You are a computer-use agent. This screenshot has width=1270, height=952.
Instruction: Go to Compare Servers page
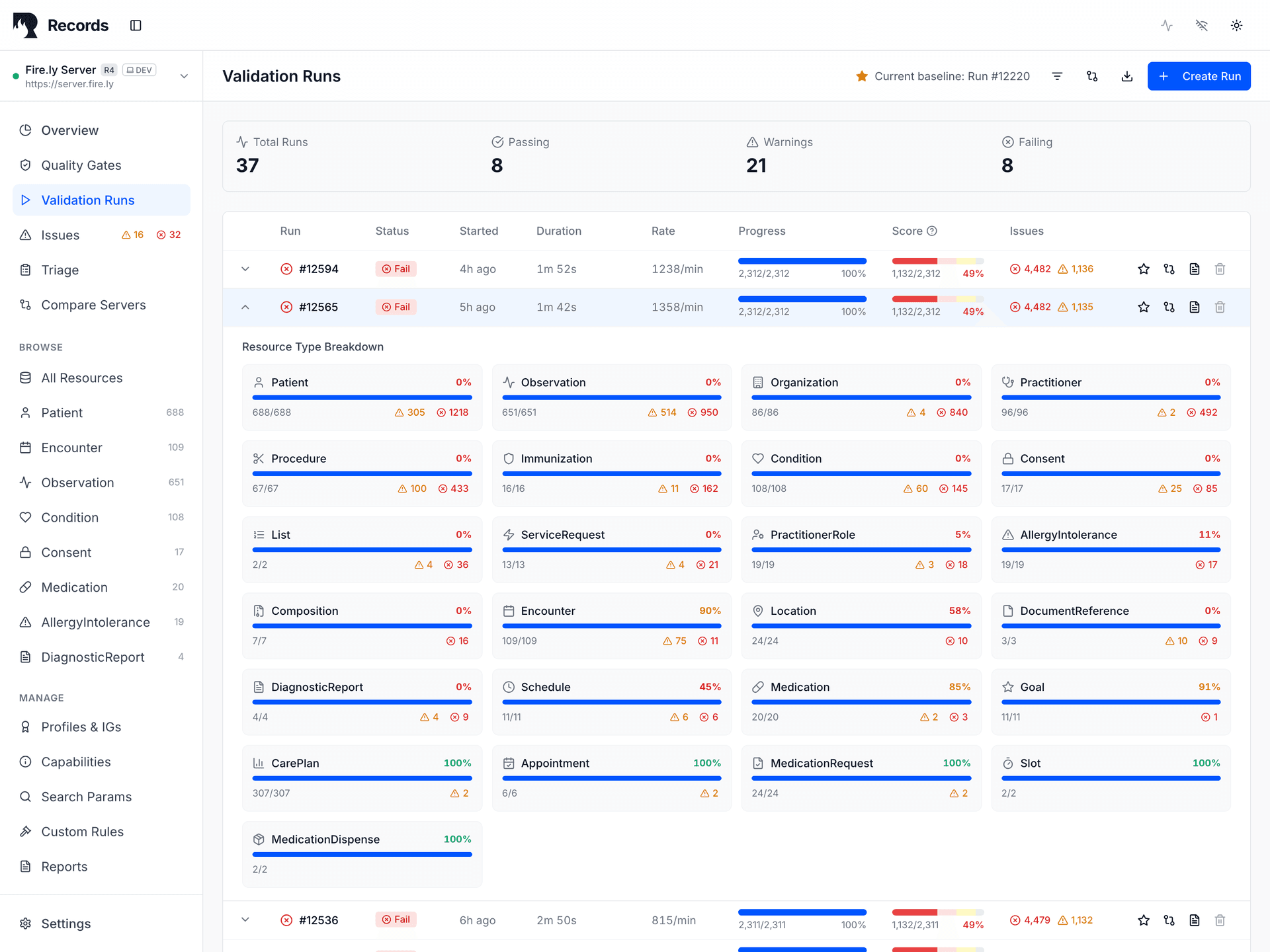coord(93,305)
